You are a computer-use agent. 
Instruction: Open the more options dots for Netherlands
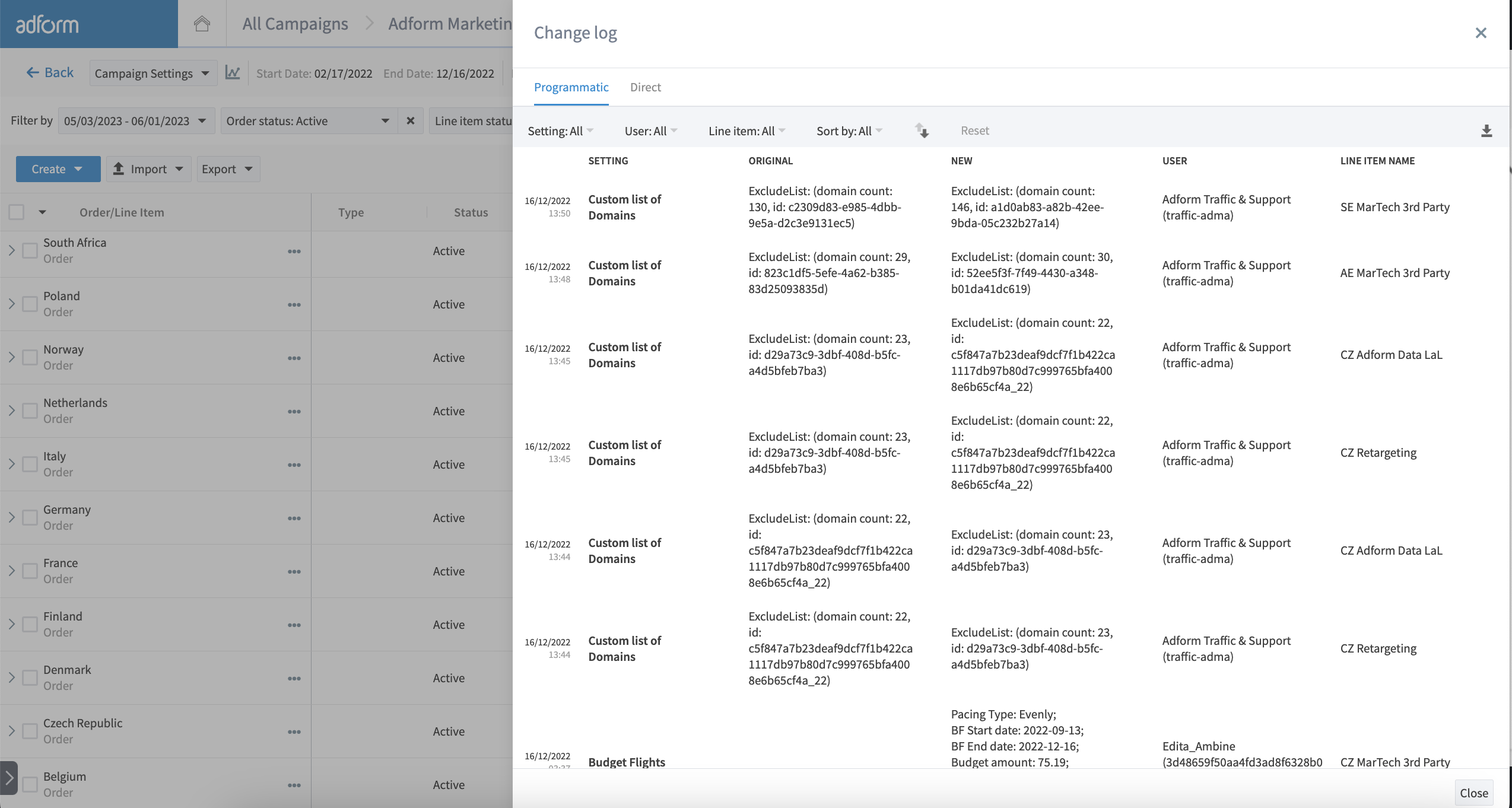click(x=294, y=411)
